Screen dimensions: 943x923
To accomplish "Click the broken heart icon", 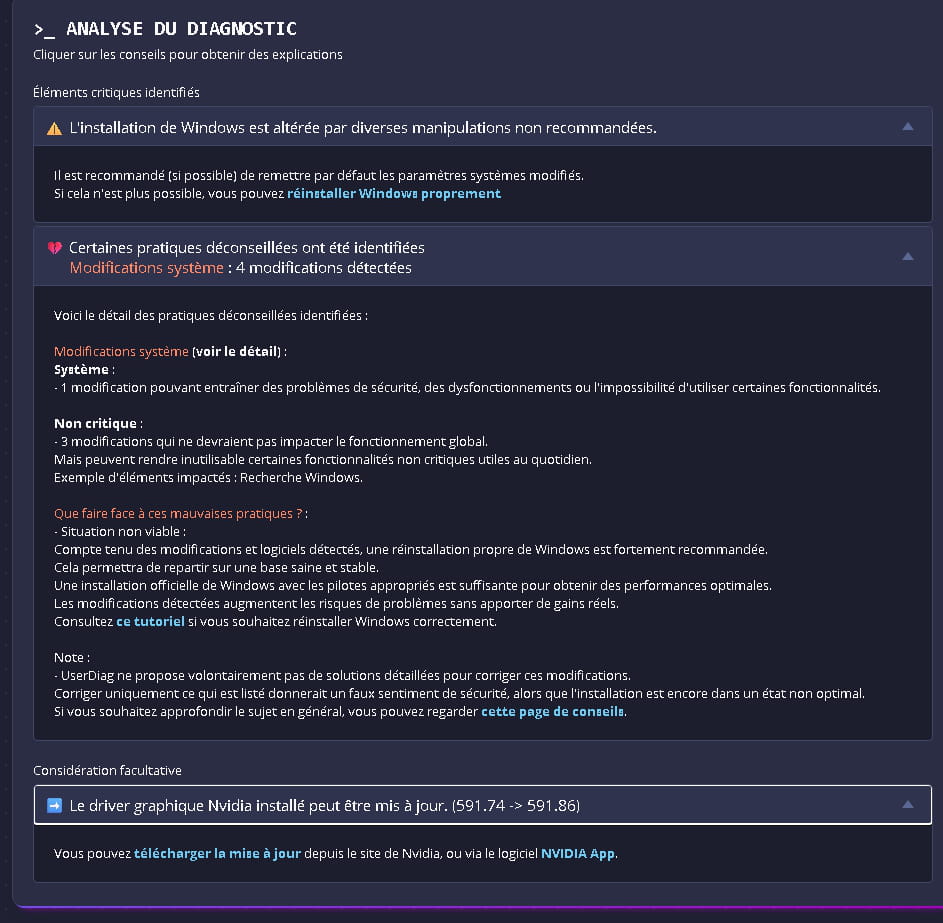I will coord(54,248).
